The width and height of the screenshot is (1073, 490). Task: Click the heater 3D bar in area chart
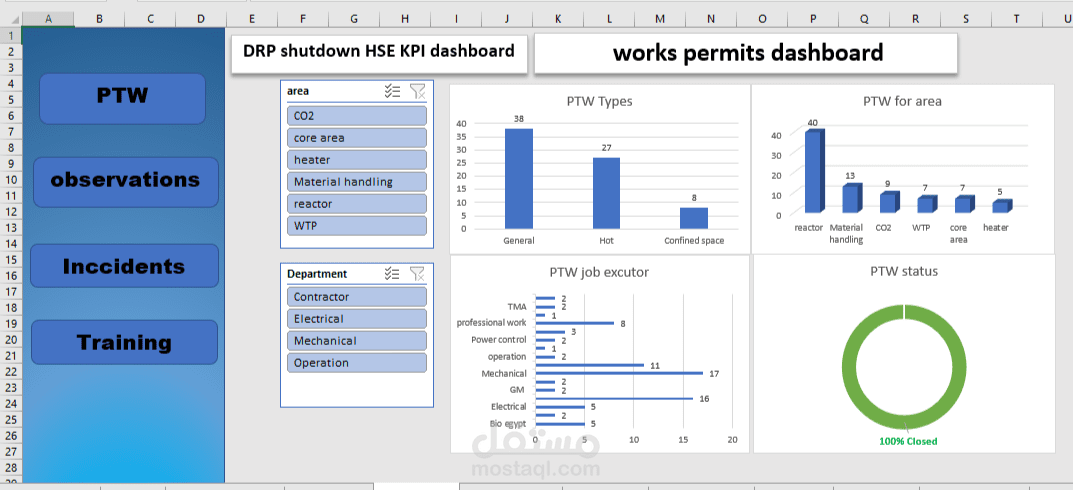tap(1001, 206)
